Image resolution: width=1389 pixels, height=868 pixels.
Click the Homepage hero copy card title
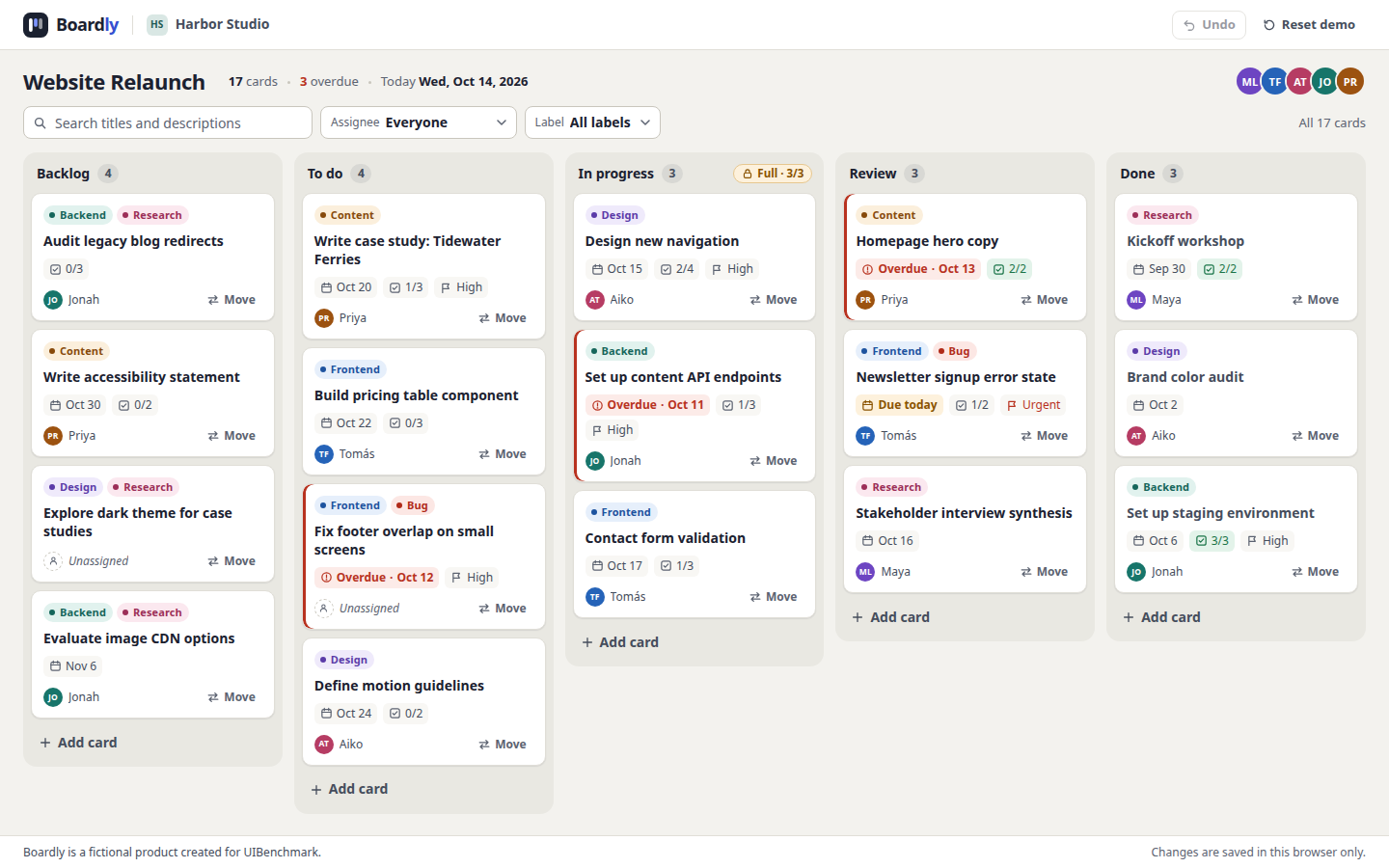coord(927,241)
